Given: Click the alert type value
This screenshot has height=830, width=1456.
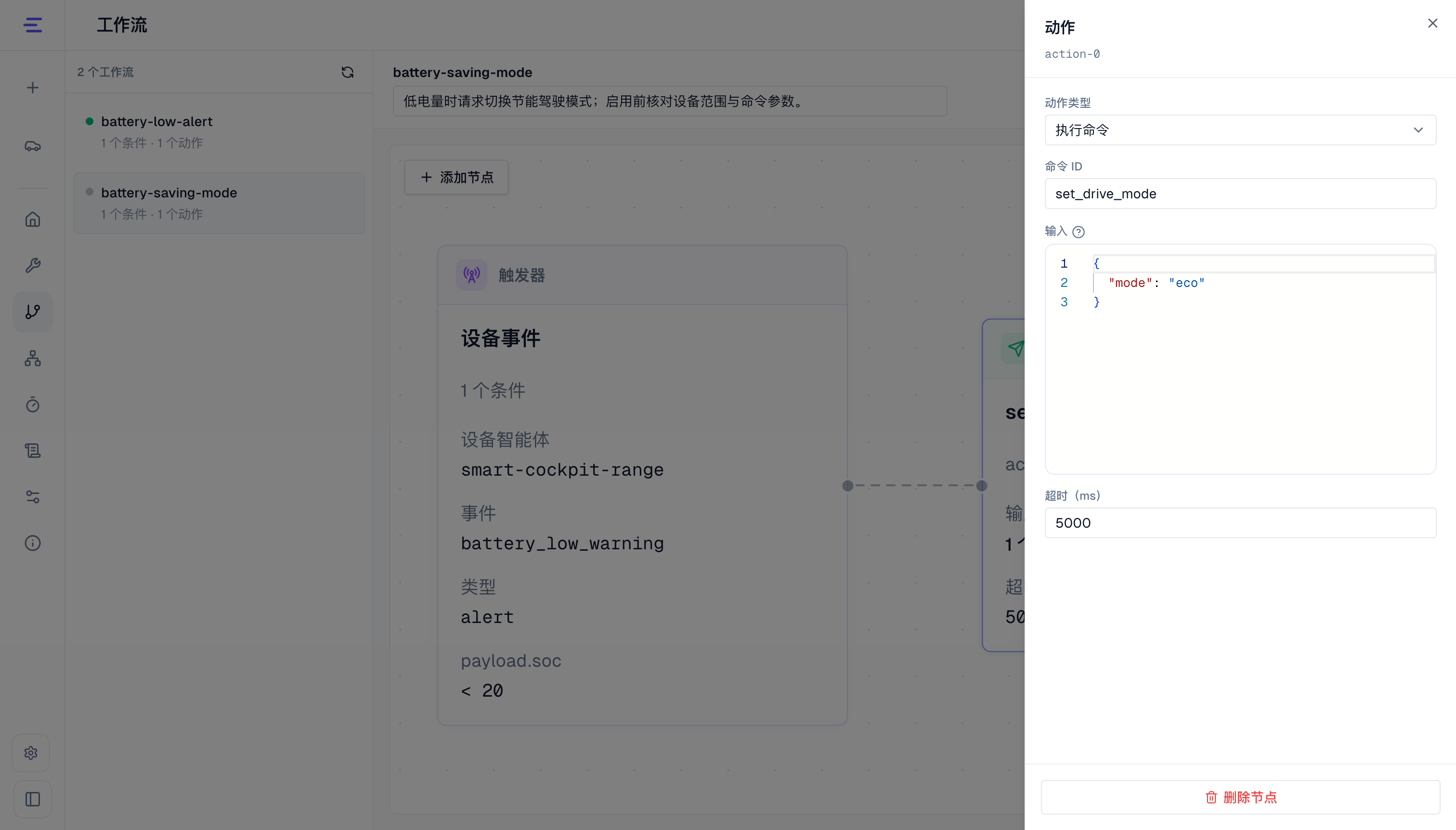Looking at the screenshot, I should [x=487, y=617].
